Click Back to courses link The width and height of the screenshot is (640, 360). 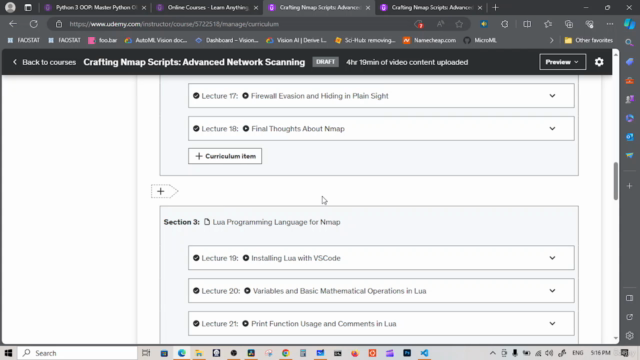coord(44,62)
